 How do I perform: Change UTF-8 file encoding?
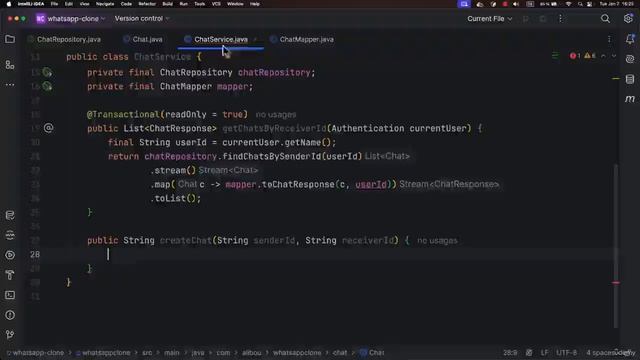(x=567, y=353)
